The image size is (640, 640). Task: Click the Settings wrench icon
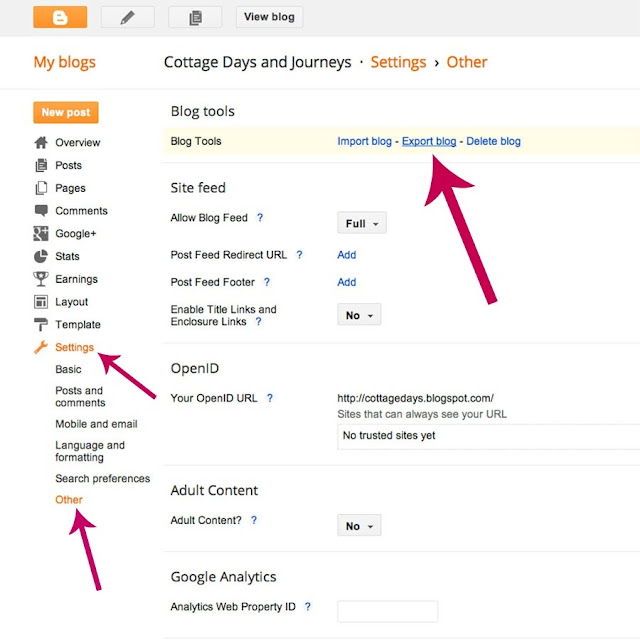coord(41,347)
